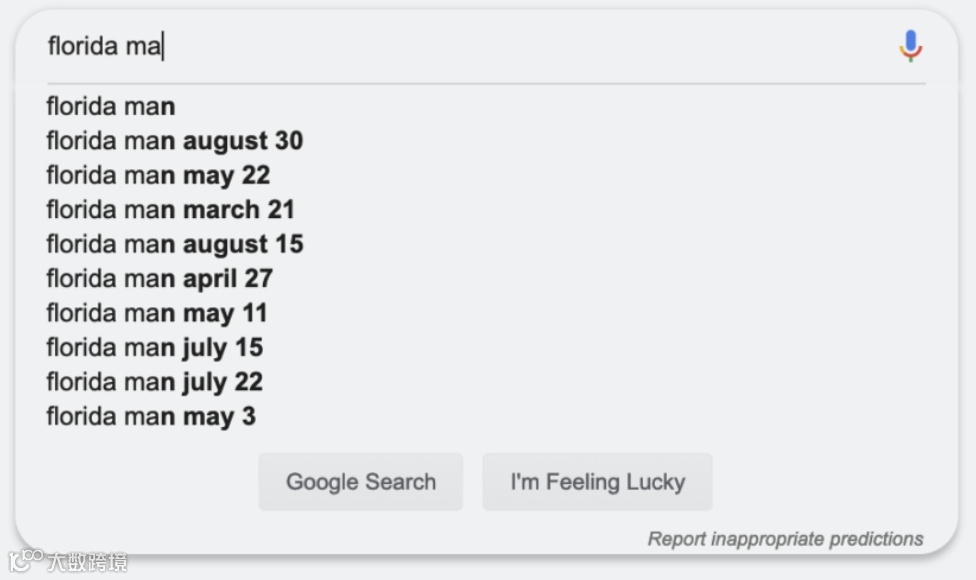Pick the 'florida man may 22' prediction

pyautogui.click(x=158, y=175)
